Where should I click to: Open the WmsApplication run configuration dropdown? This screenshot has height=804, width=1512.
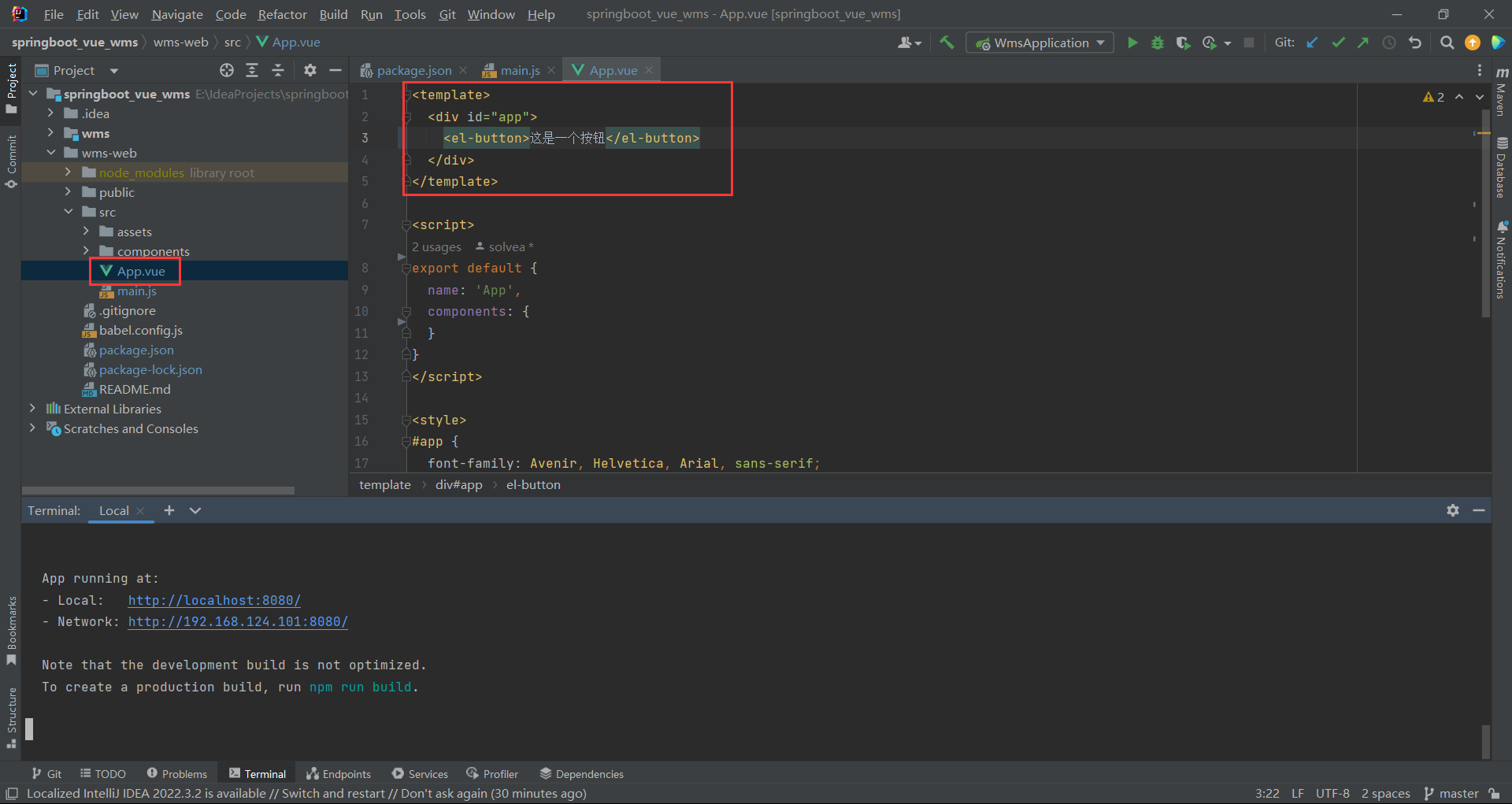1039,43
